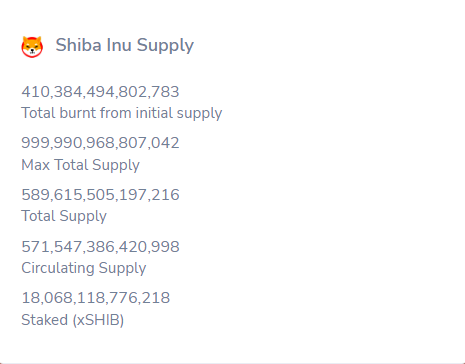The height and width of the screenshot is (364, 465).
Task: Click the total supply number 589,615,505,197,216
Action: pyautogui.click(x=100, y=195)
